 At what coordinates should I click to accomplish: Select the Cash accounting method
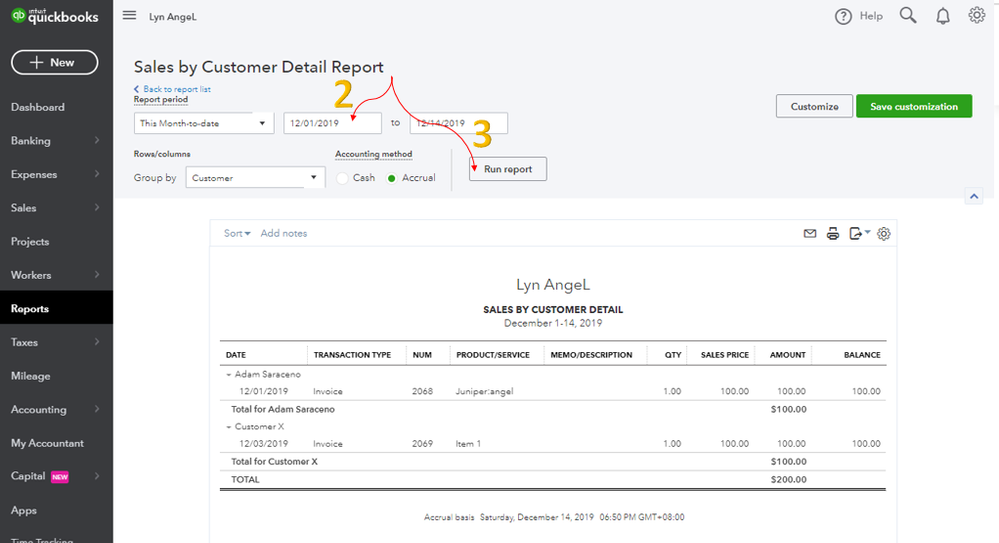pos(343,178)
